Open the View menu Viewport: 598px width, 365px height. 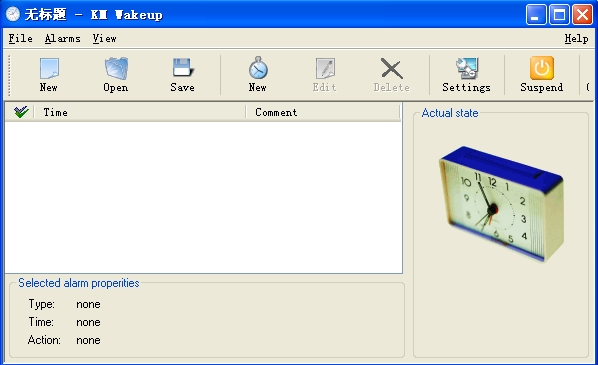(x=104, y=39)
